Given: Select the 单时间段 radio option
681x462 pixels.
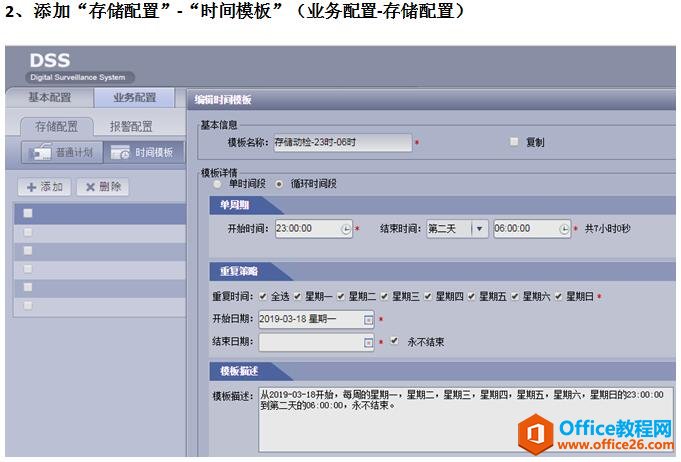Looking at the screenshot, I should (x=217, y=184).
